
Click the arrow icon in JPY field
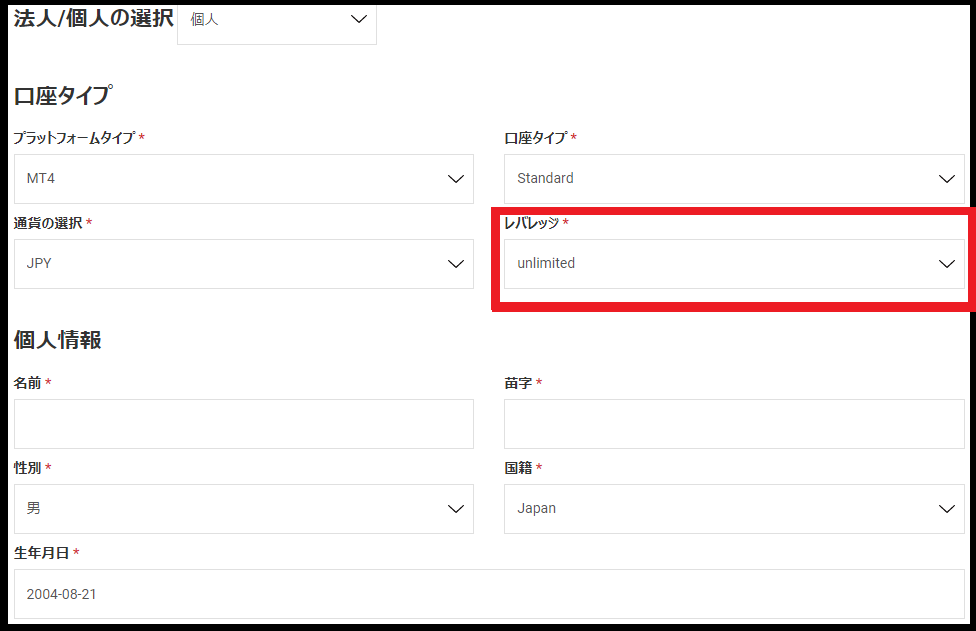tap(456, 264)
